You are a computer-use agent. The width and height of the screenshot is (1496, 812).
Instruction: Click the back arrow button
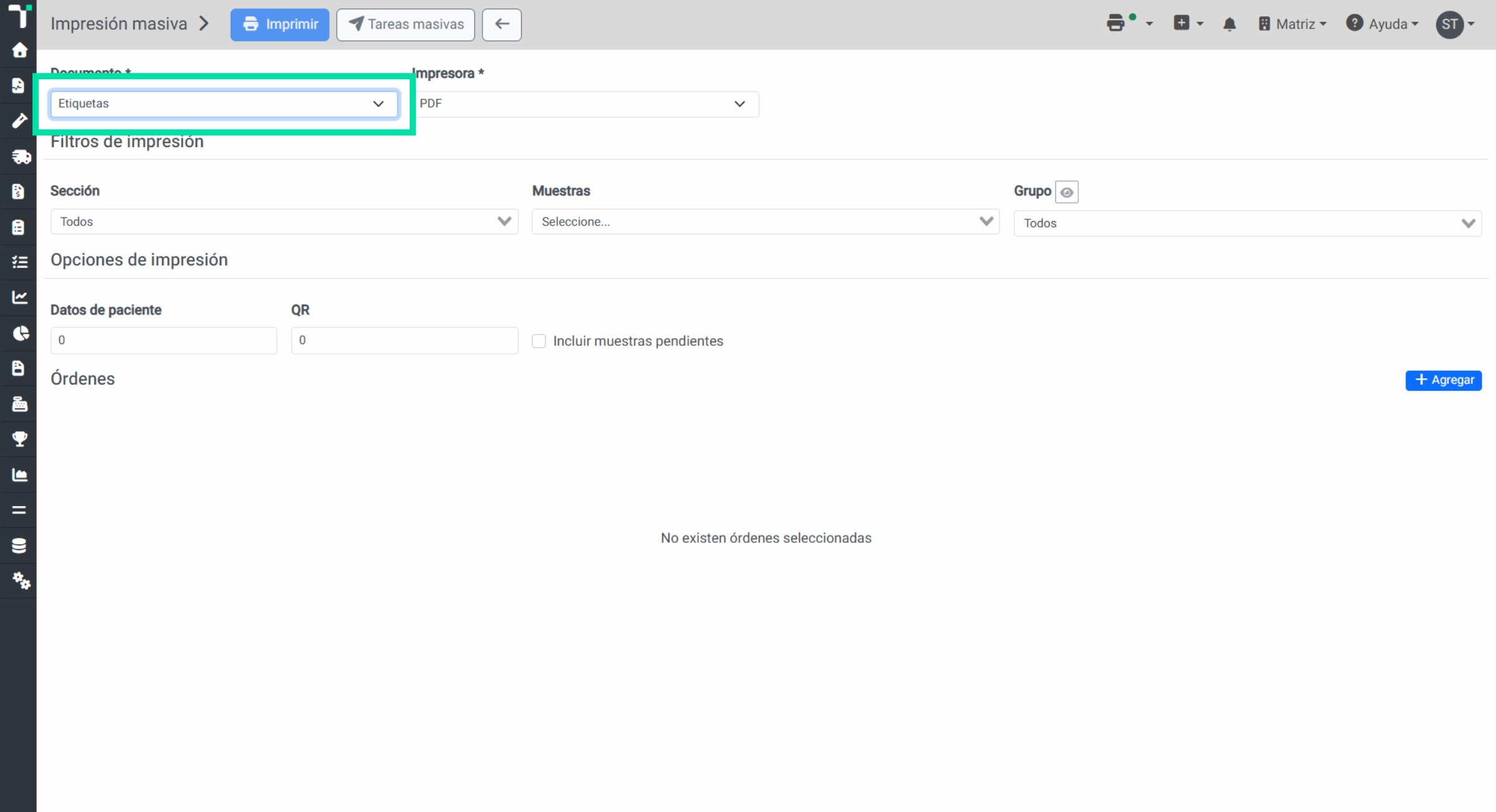coord(502,24)
